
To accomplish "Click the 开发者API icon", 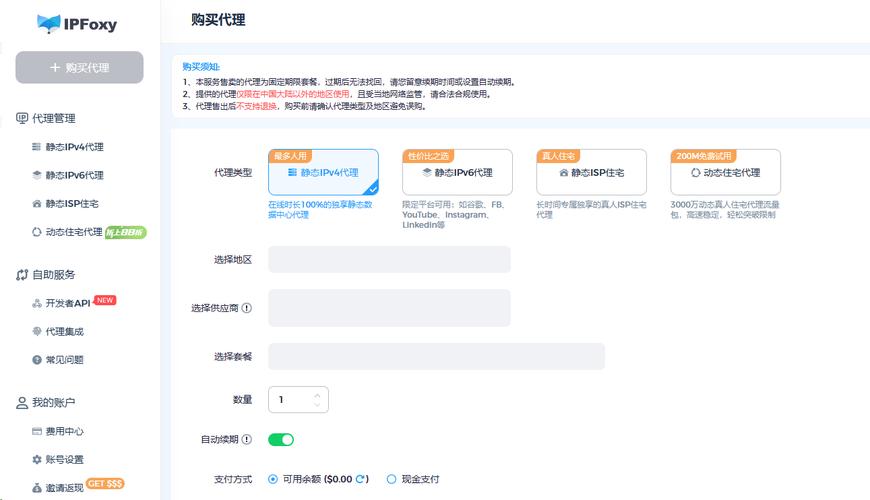I will click(x=37, y=303).
